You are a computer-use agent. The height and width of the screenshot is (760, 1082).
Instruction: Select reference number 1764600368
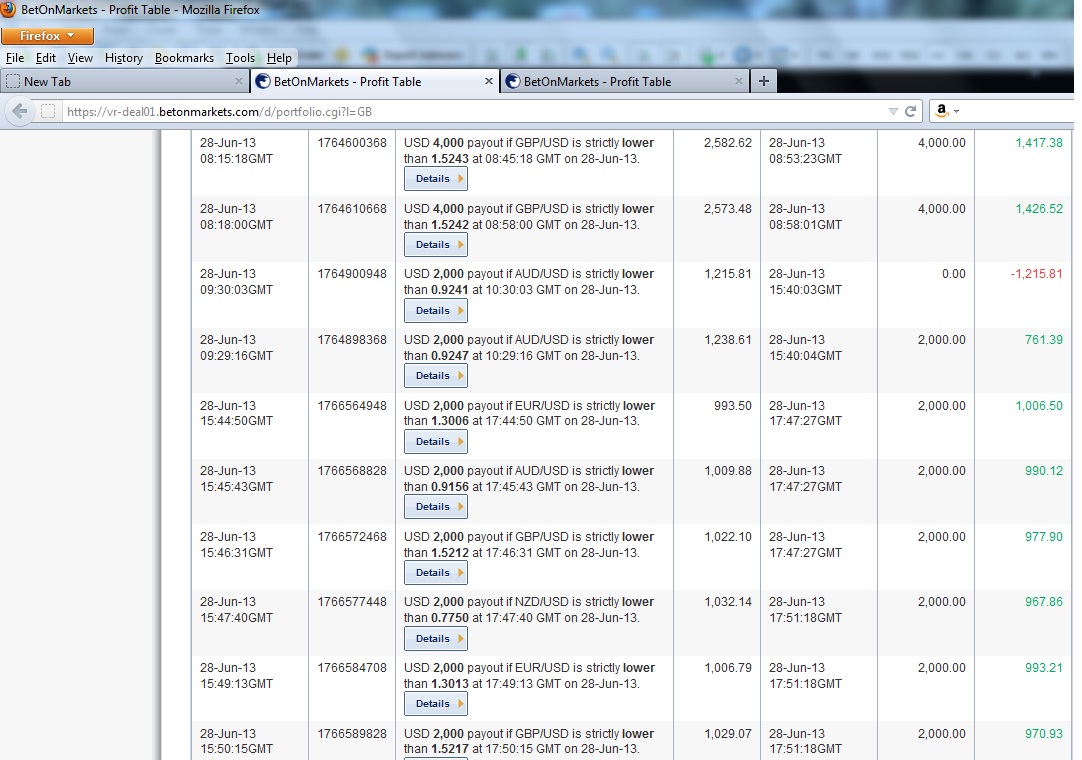pos(352,143)
